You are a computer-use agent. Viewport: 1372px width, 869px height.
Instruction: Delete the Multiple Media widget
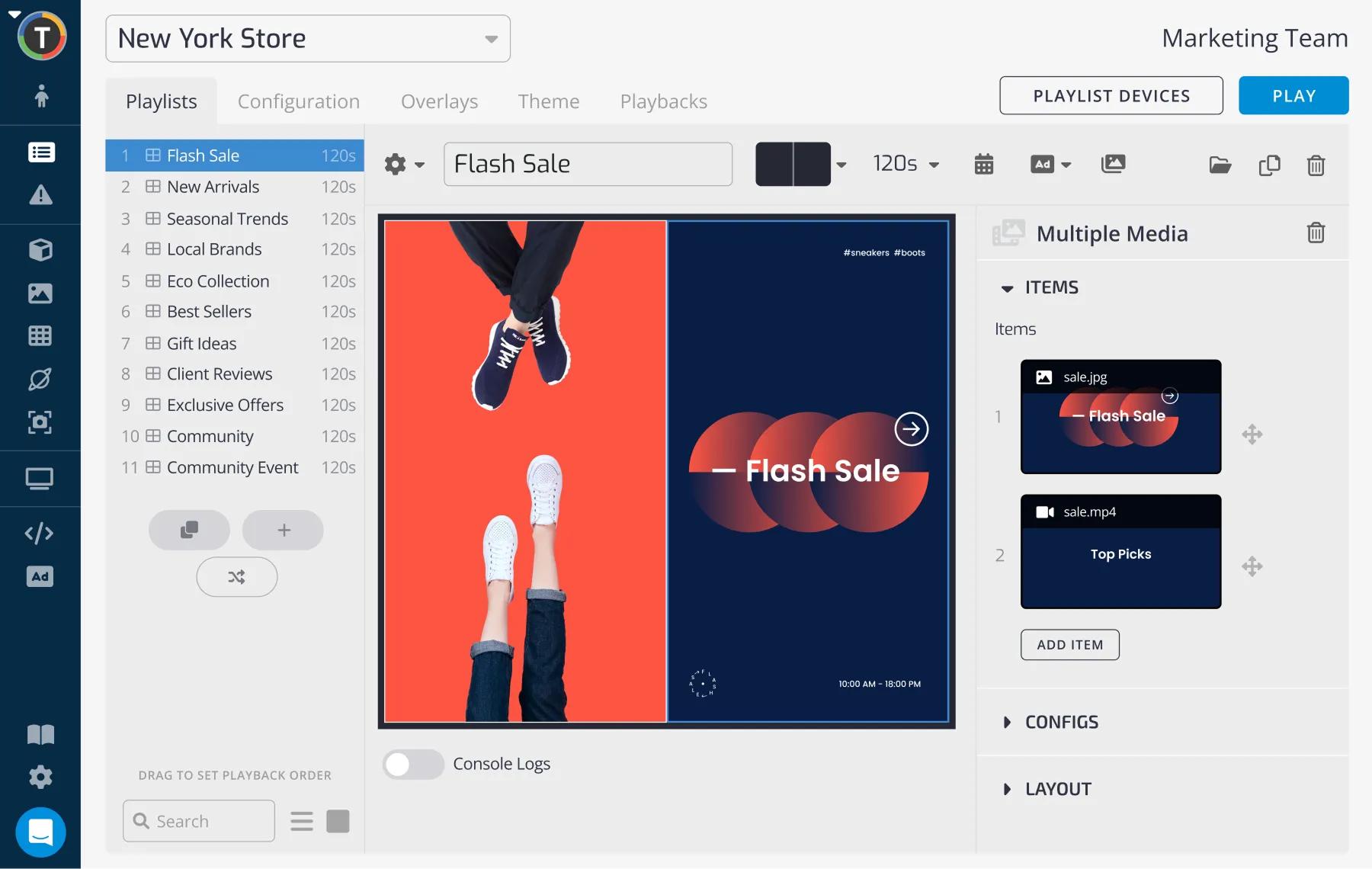pos(1316,232)
